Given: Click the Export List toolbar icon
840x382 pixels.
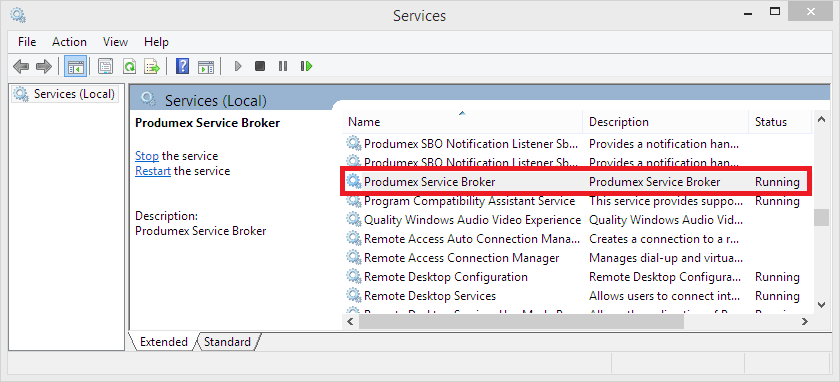Looking at the screenshot, I should pos(153,66).
